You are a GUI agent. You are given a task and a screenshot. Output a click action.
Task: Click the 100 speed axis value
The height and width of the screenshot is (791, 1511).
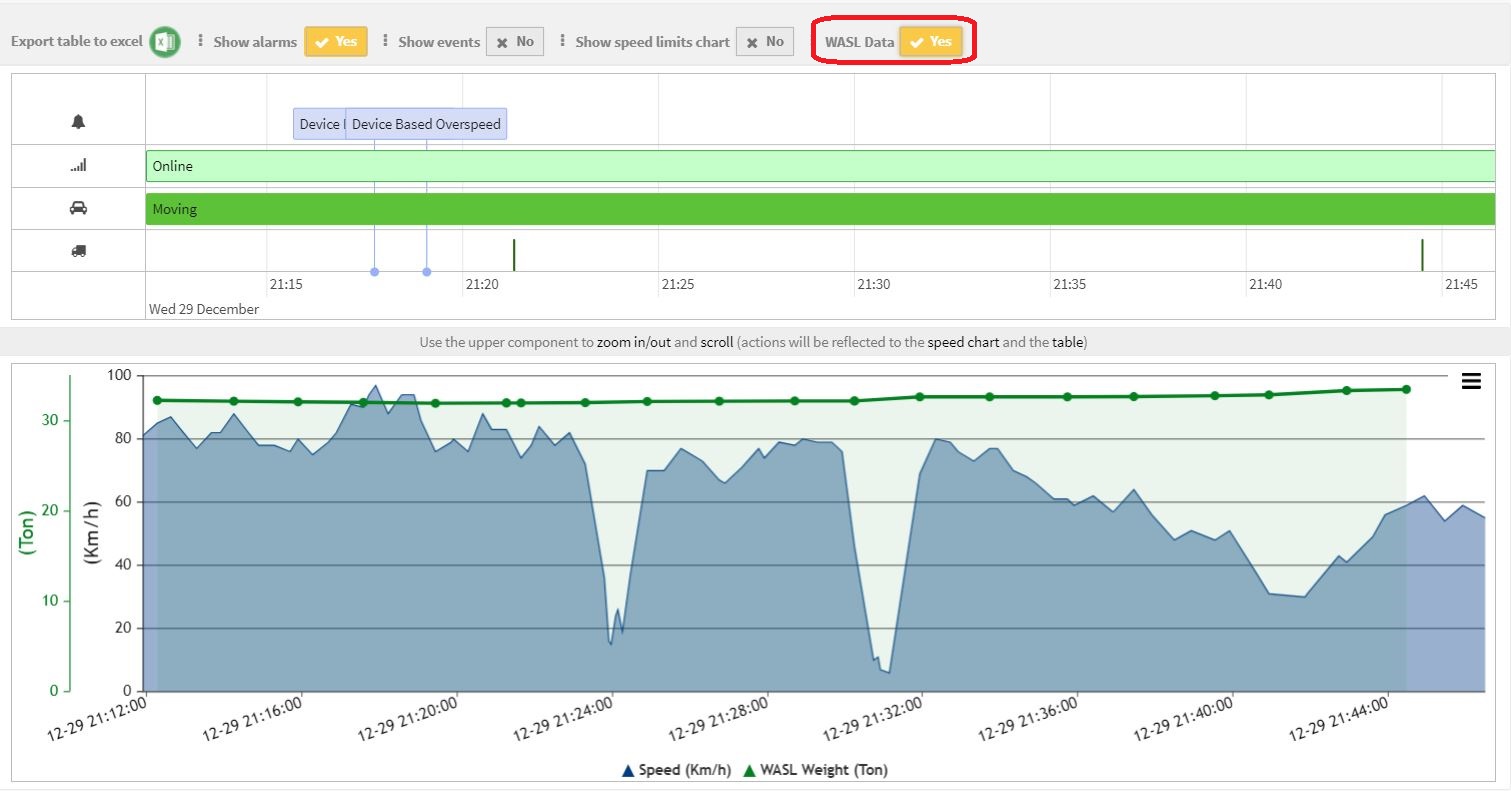[119, 375]
